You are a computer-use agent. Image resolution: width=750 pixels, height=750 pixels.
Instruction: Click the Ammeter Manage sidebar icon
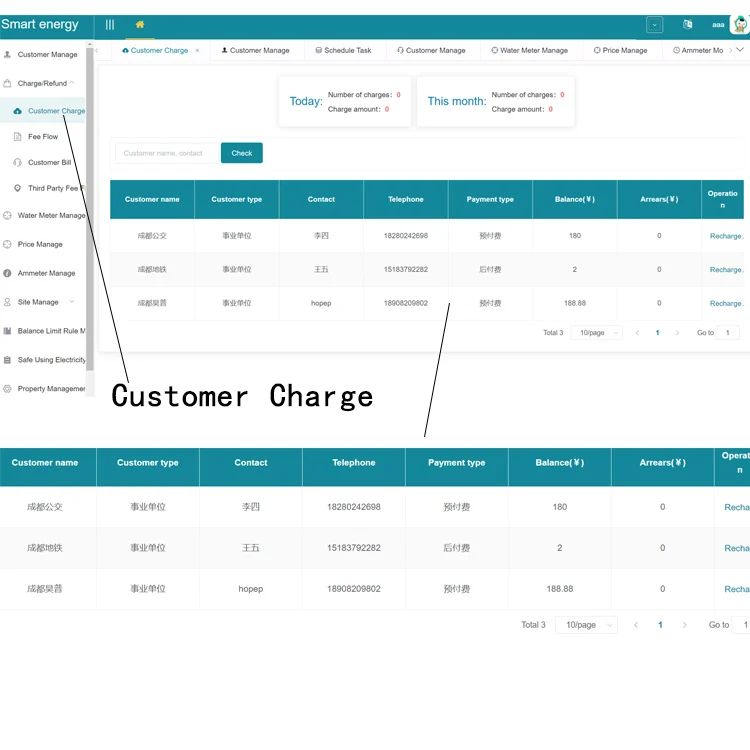pyautogui.click(x=7, y=273)
